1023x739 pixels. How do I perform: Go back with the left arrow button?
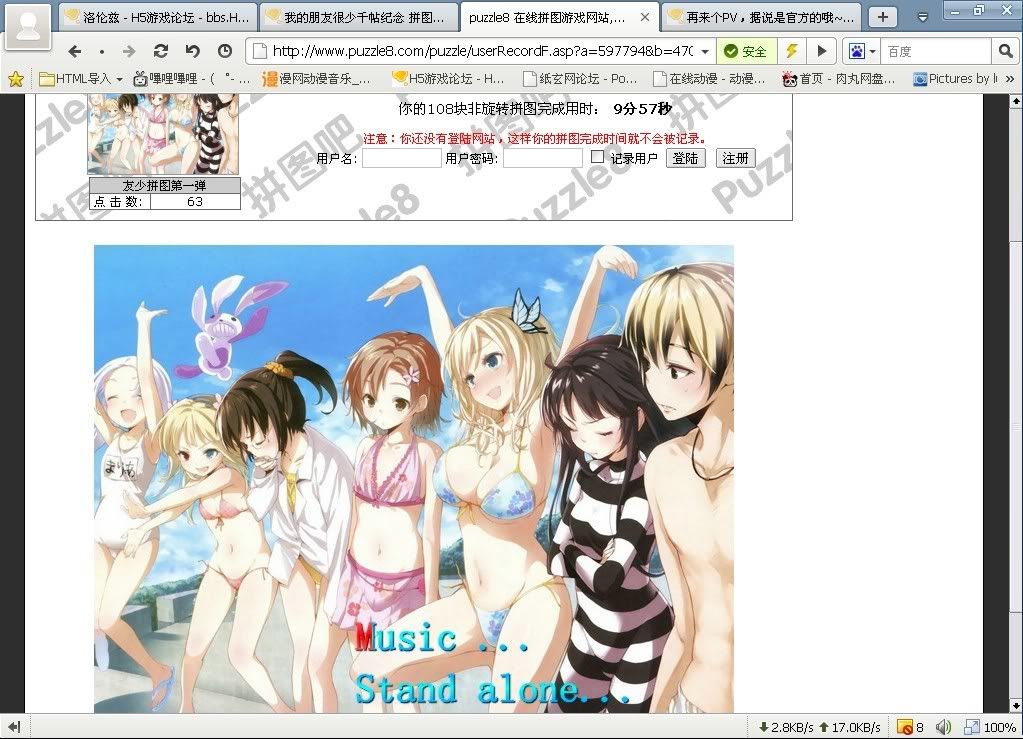75,52
